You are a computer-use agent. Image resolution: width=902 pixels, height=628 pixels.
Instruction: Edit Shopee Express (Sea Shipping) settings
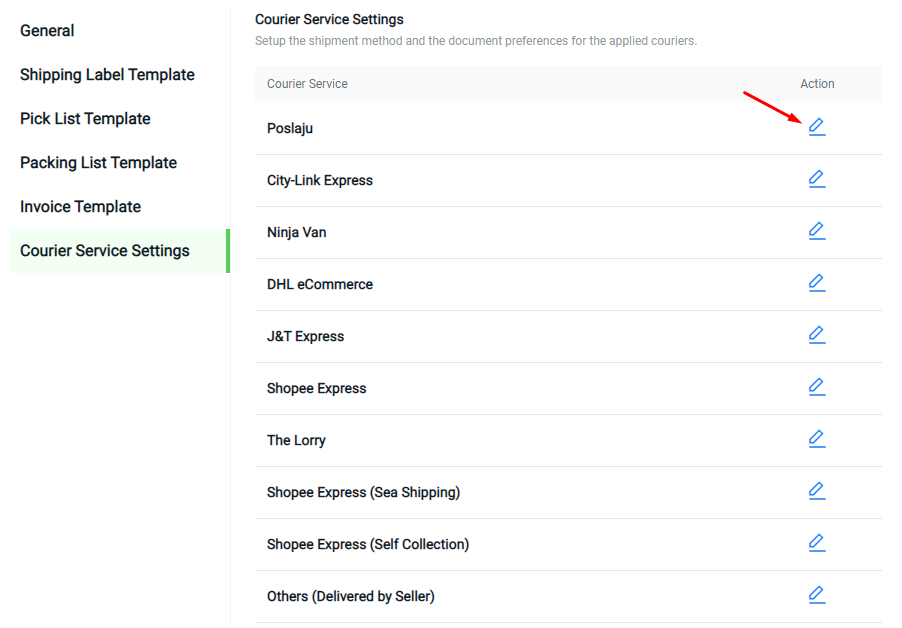click(817, 491)
